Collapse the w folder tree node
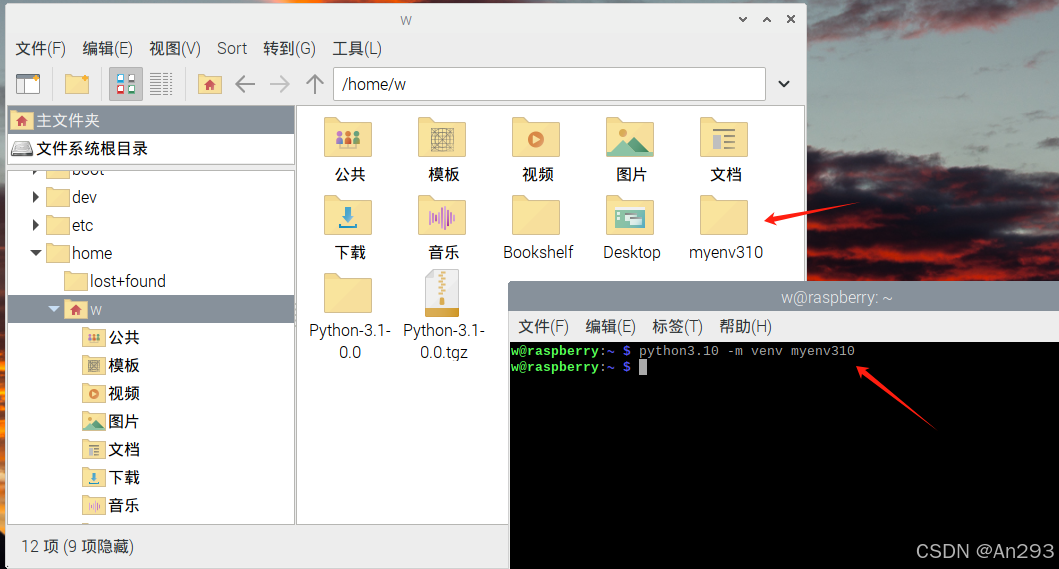 tap(54, 309)
